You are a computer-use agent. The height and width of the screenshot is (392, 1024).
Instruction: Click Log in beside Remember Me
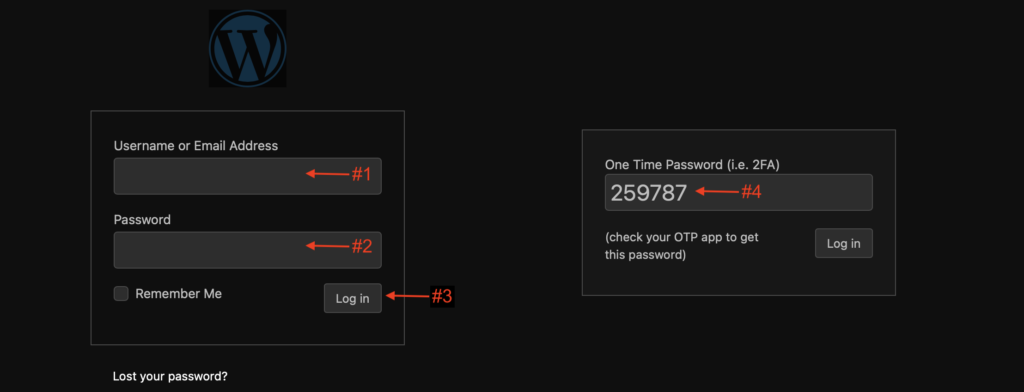353,298
